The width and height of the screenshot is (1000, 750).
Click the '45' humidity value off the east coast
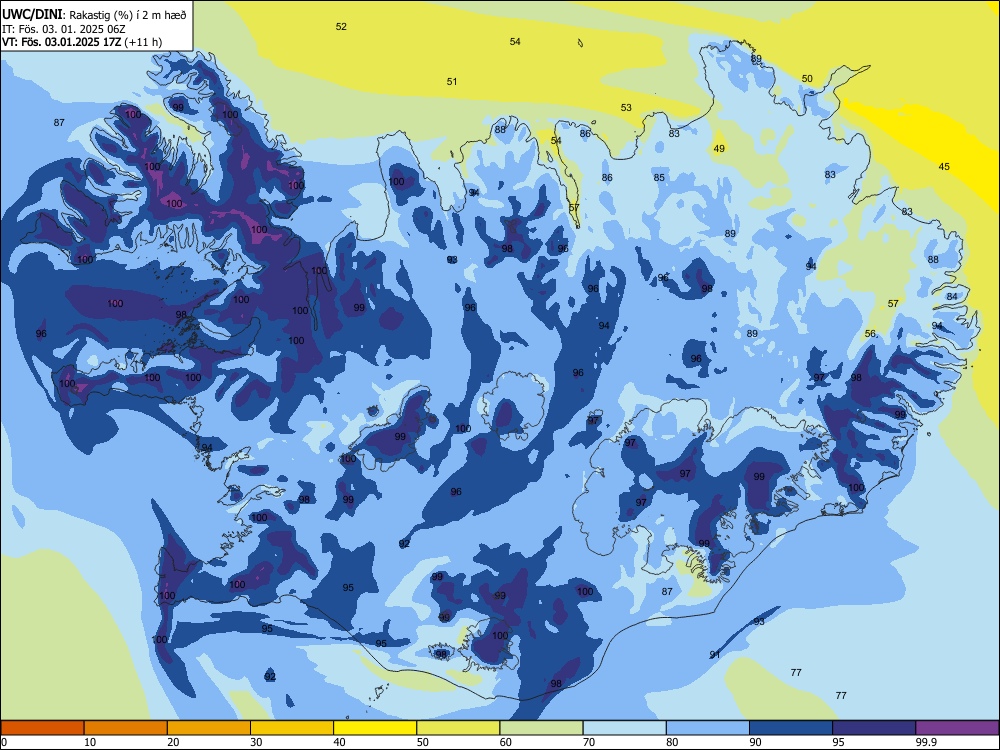click(x=944, y=166)
